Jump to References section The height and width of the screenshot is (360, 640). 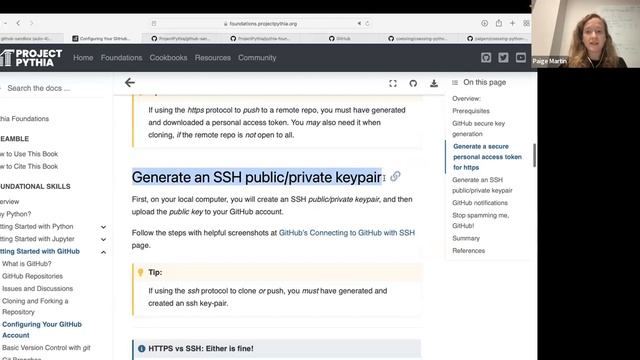[469, 251]
